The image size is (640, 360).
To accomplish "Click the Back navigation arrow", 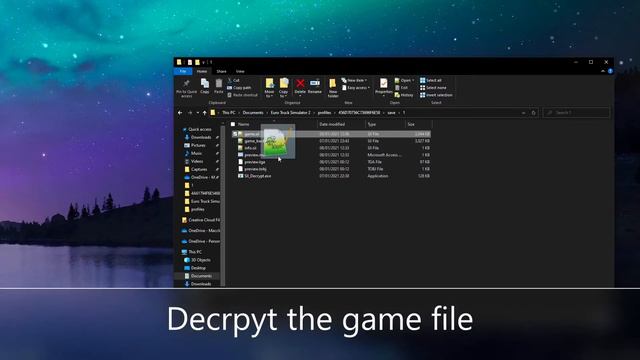I will click(180, 113).
